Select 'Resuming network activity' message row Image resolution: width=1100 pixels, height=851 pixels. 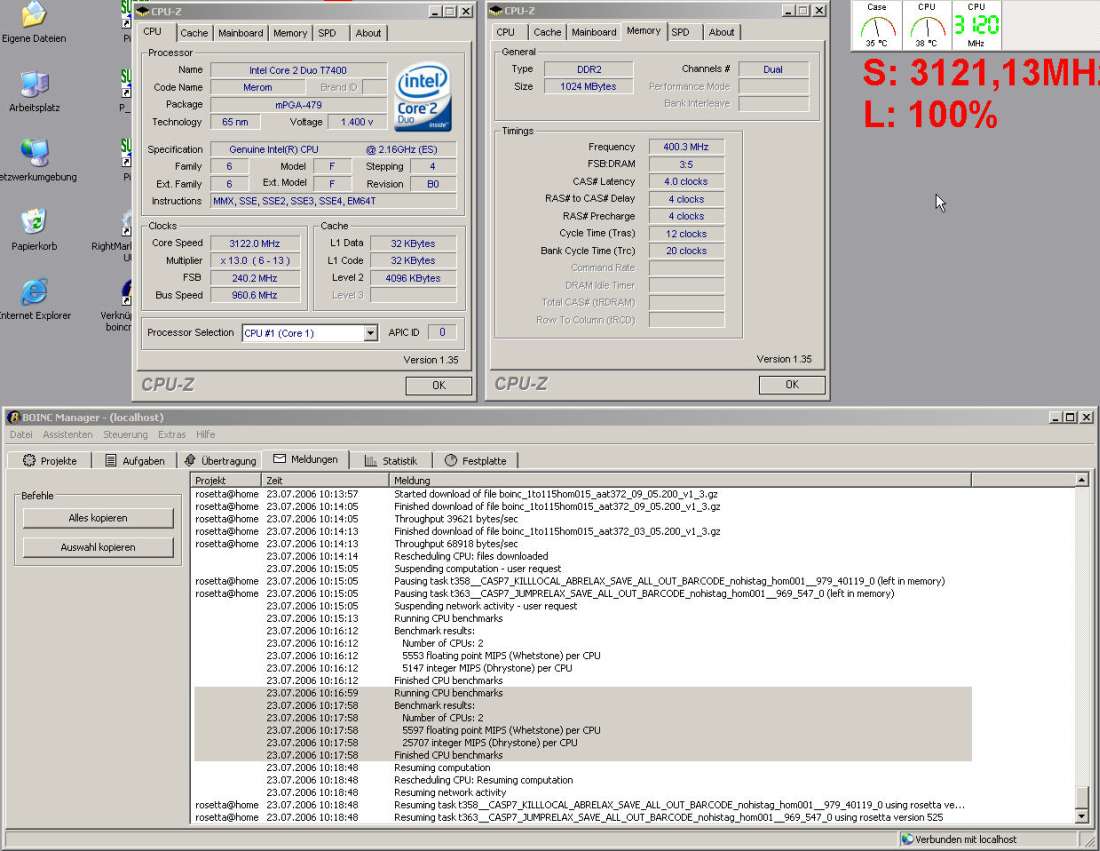pyautogui.click(x=582, y=792)
